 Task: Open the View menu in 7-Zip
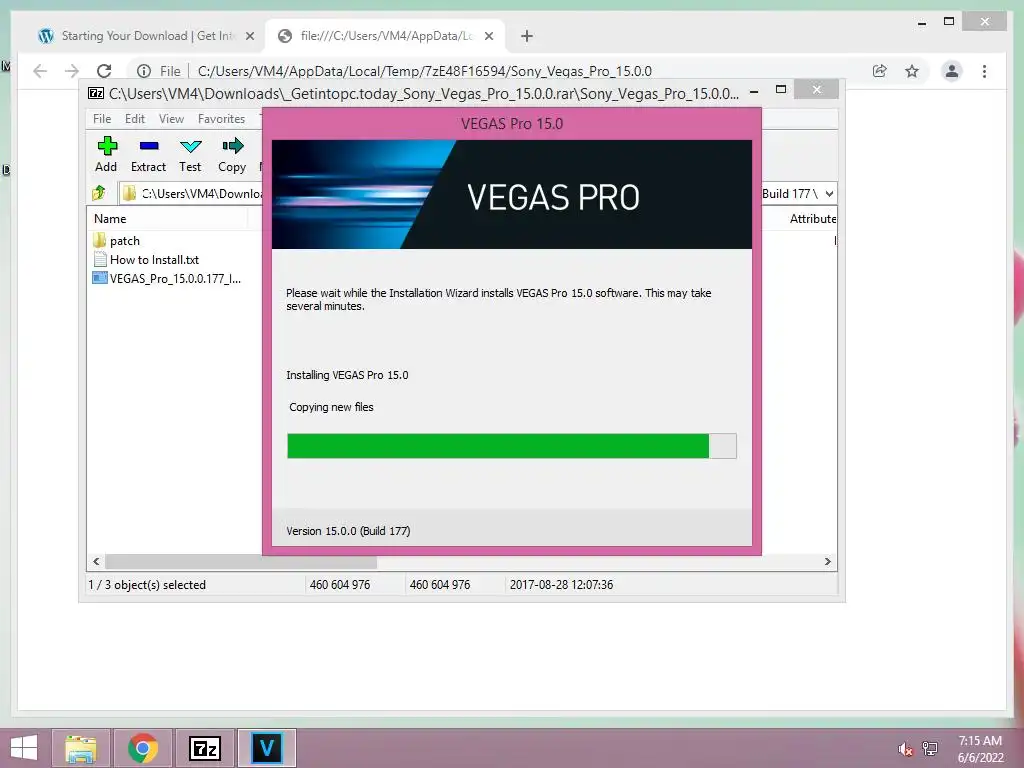pyautogui.click(x=171, y=119)
